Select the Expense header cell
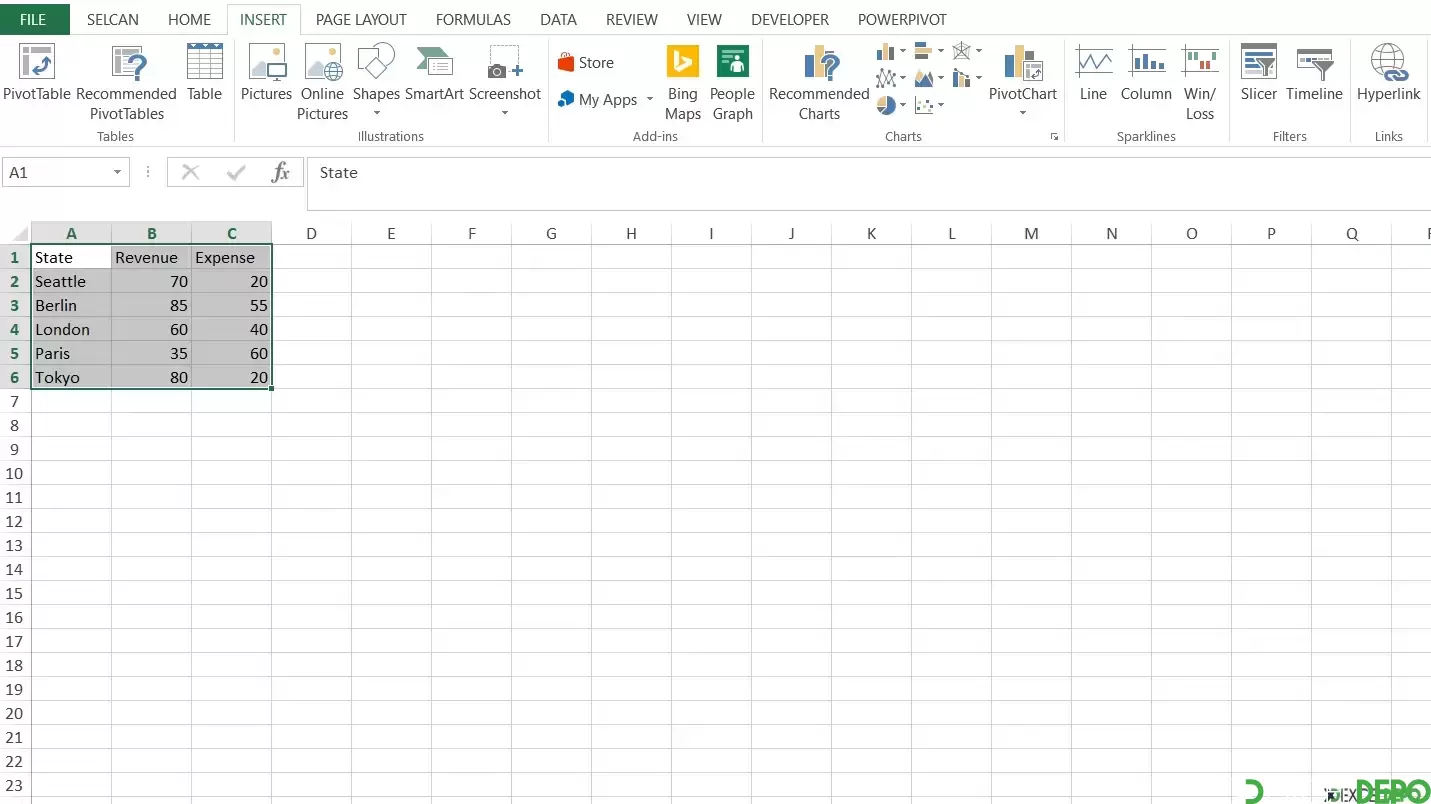1431x804 pixels. coord(231,257)
